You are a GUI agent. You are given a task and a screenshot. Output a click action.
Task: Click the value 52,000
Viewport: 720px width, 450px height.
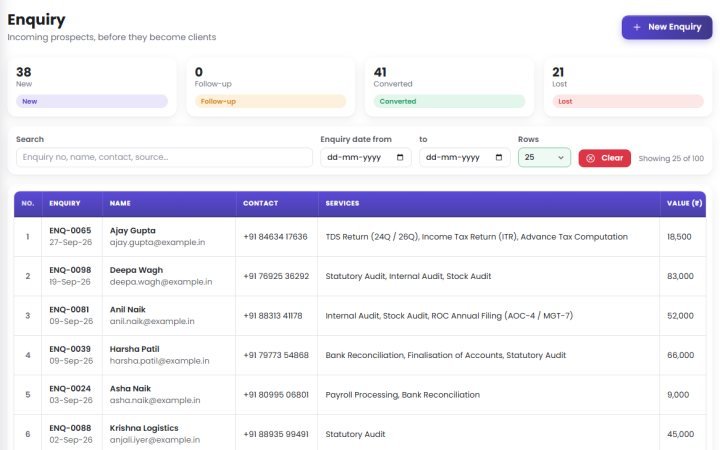click(x=680, y=316)
